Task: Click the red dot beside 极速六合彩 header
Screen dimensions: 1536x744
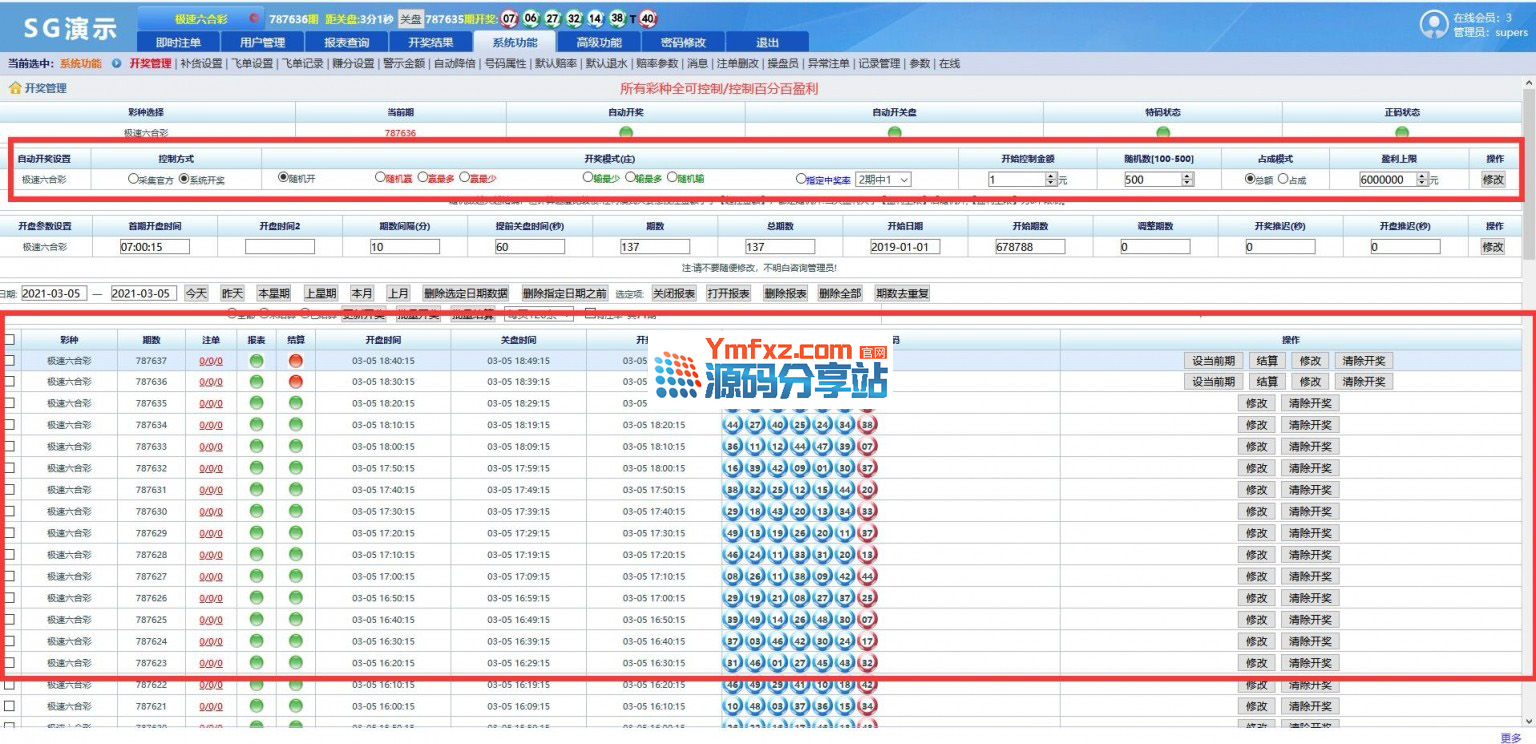Action: (253, 19)
